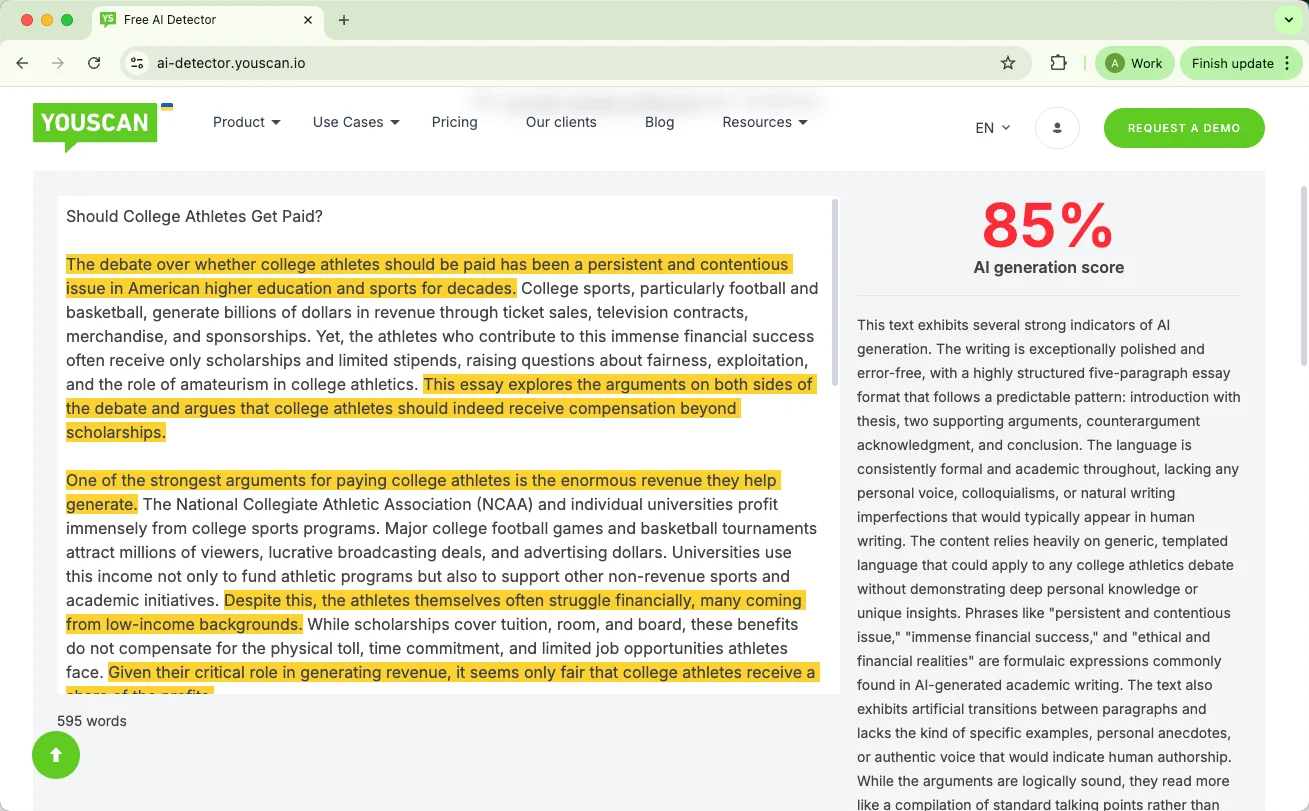Open the Resources dropdown
Image resolution: width=1309 pixels, height=811 pixels.
click(764, 122)
